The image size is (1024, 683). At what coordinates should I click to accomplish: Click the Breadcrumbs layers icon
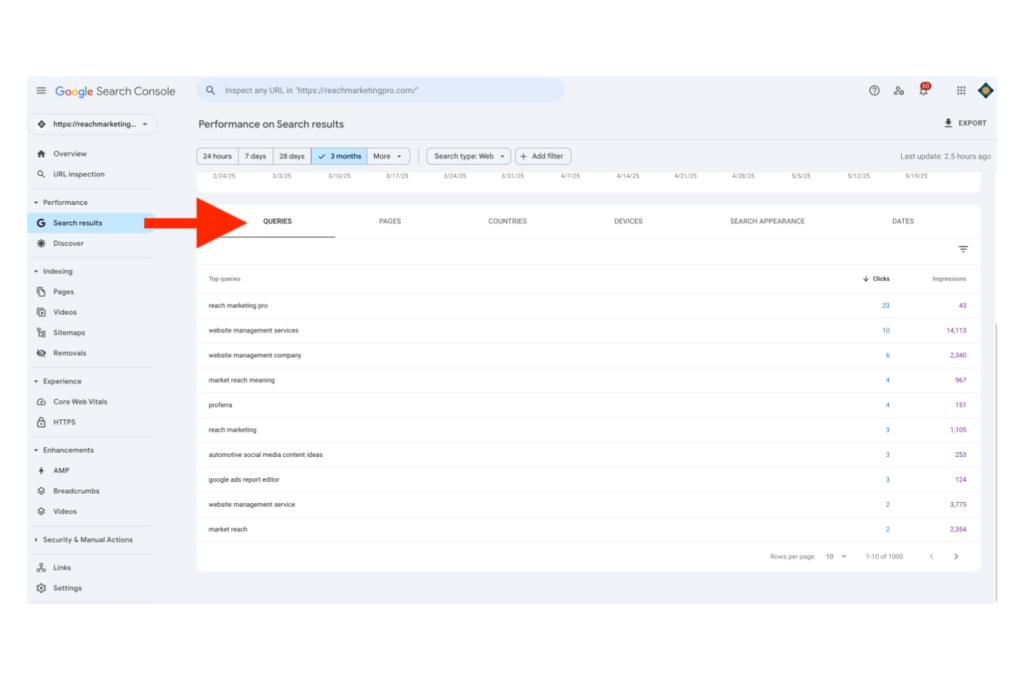pos(41,491)
